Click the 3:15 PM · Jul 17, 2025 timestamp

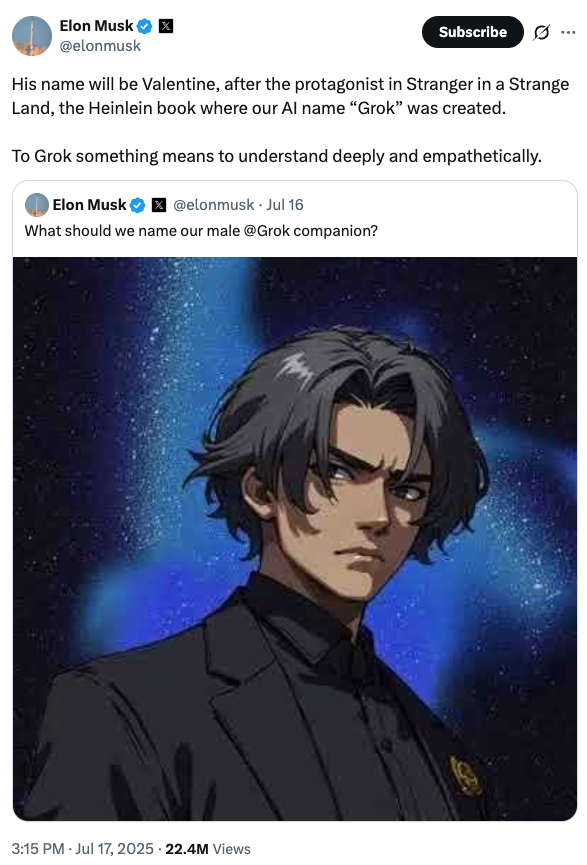82,848
